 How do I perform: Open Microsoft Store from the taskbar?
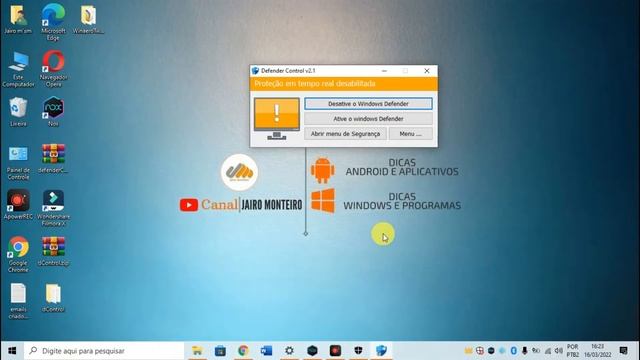click(x=220, y=351)
